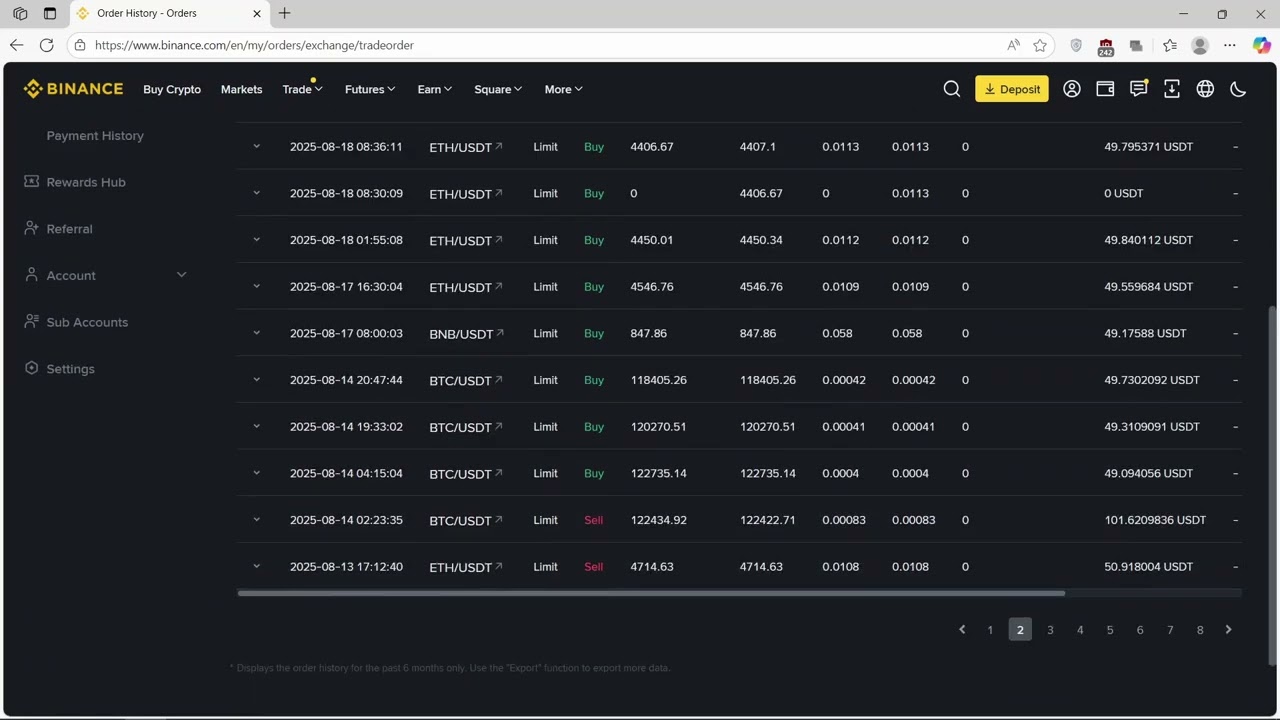The width and height of the screenshot is (1280, 720).
Task: Click the tab actions icon
Action: point(50,14)
